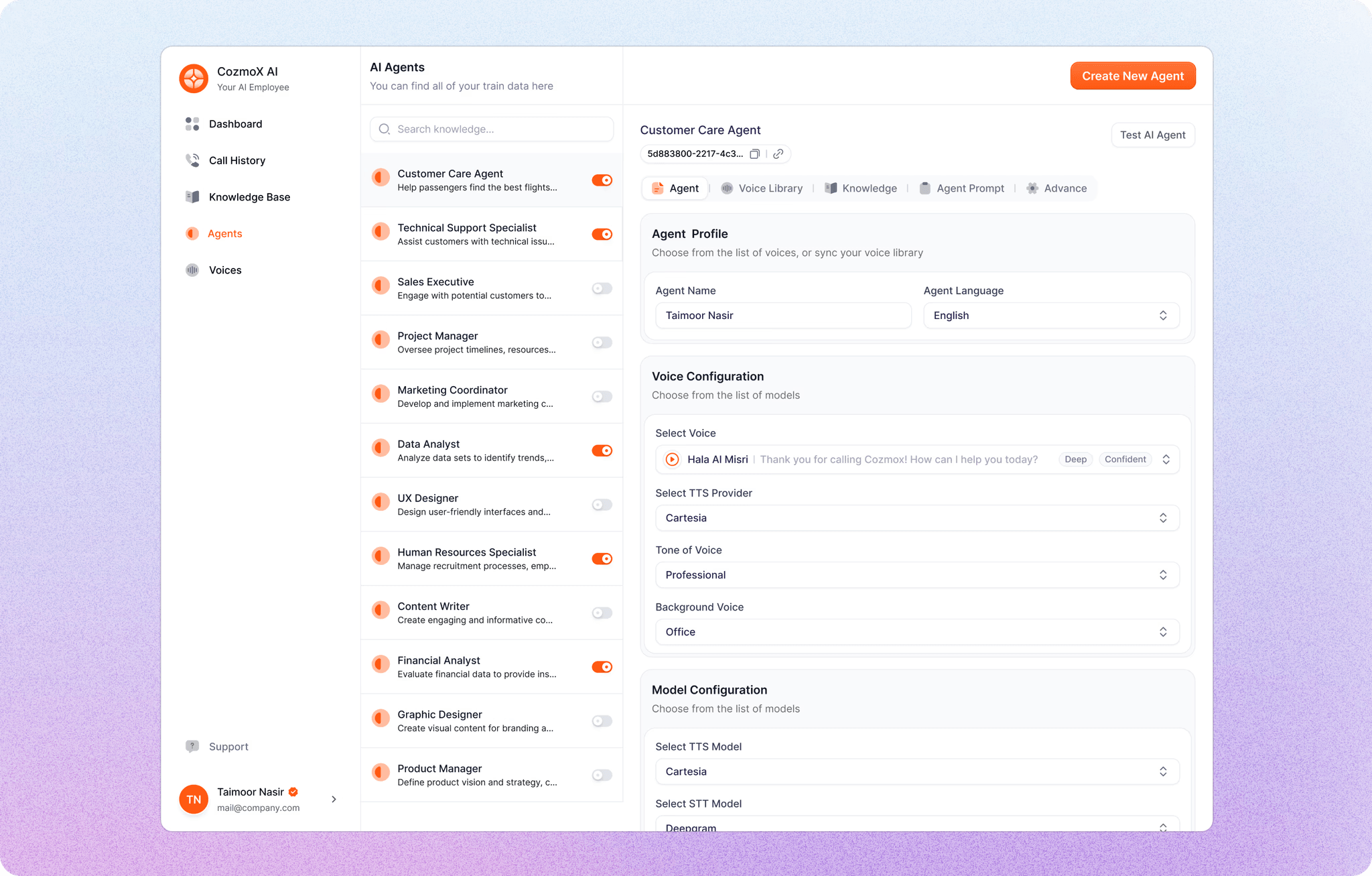Disable the Customer Care Agent
Viewport: 1372px width, 876px height.
tap(602, 180)
